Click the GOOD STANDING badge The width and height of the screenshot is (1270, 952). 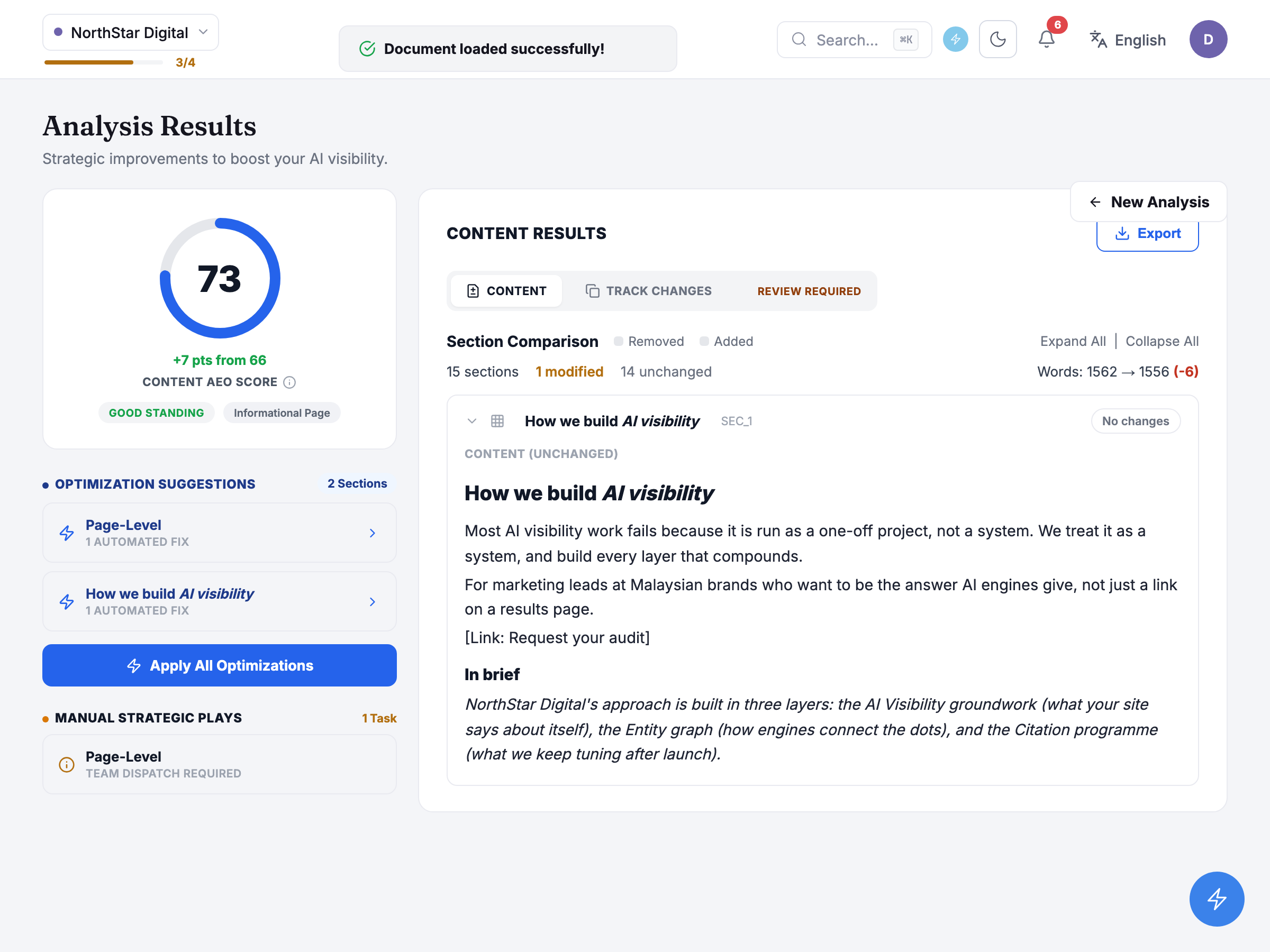tap(156, 413)
